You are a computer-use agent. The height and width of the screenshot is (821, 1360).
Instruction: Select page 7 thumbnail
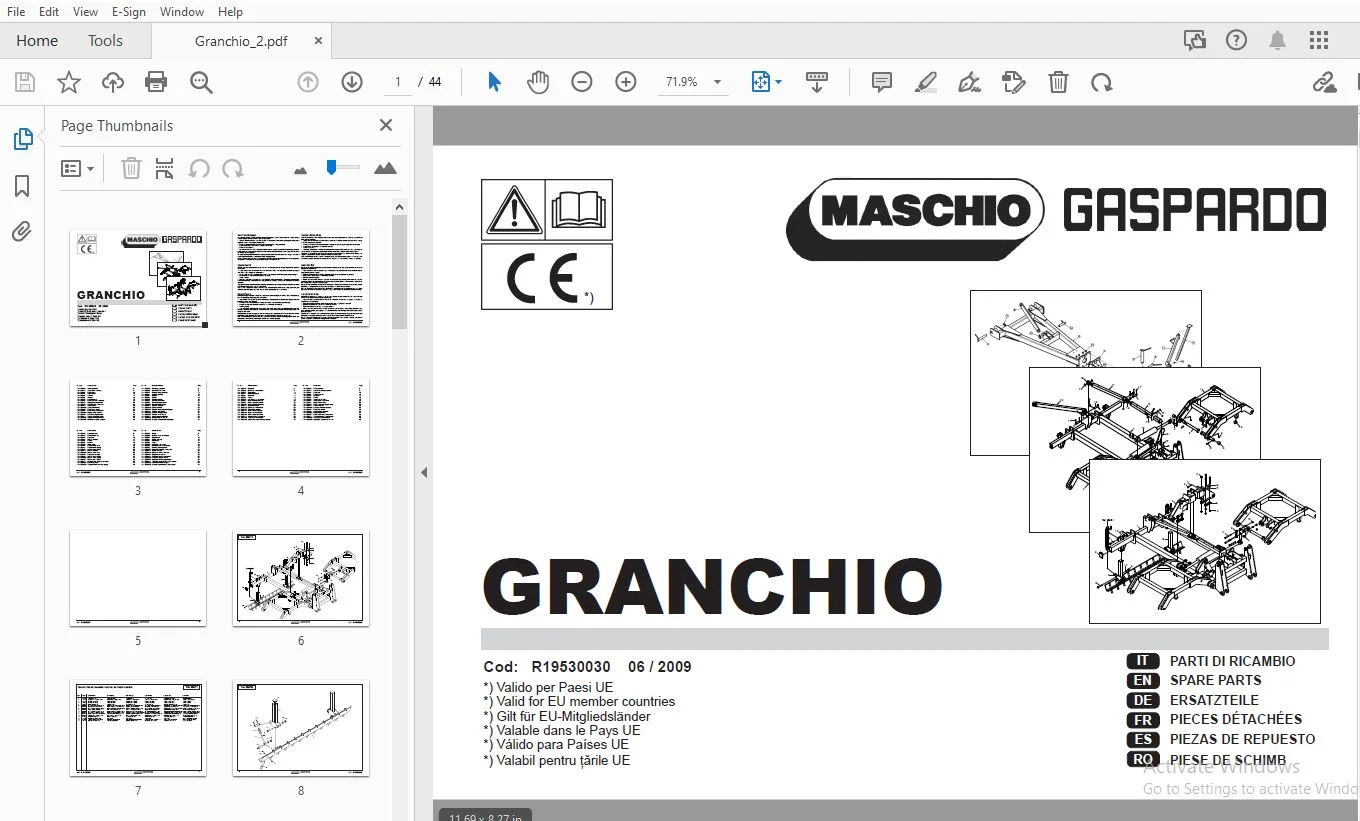point(138,728)
